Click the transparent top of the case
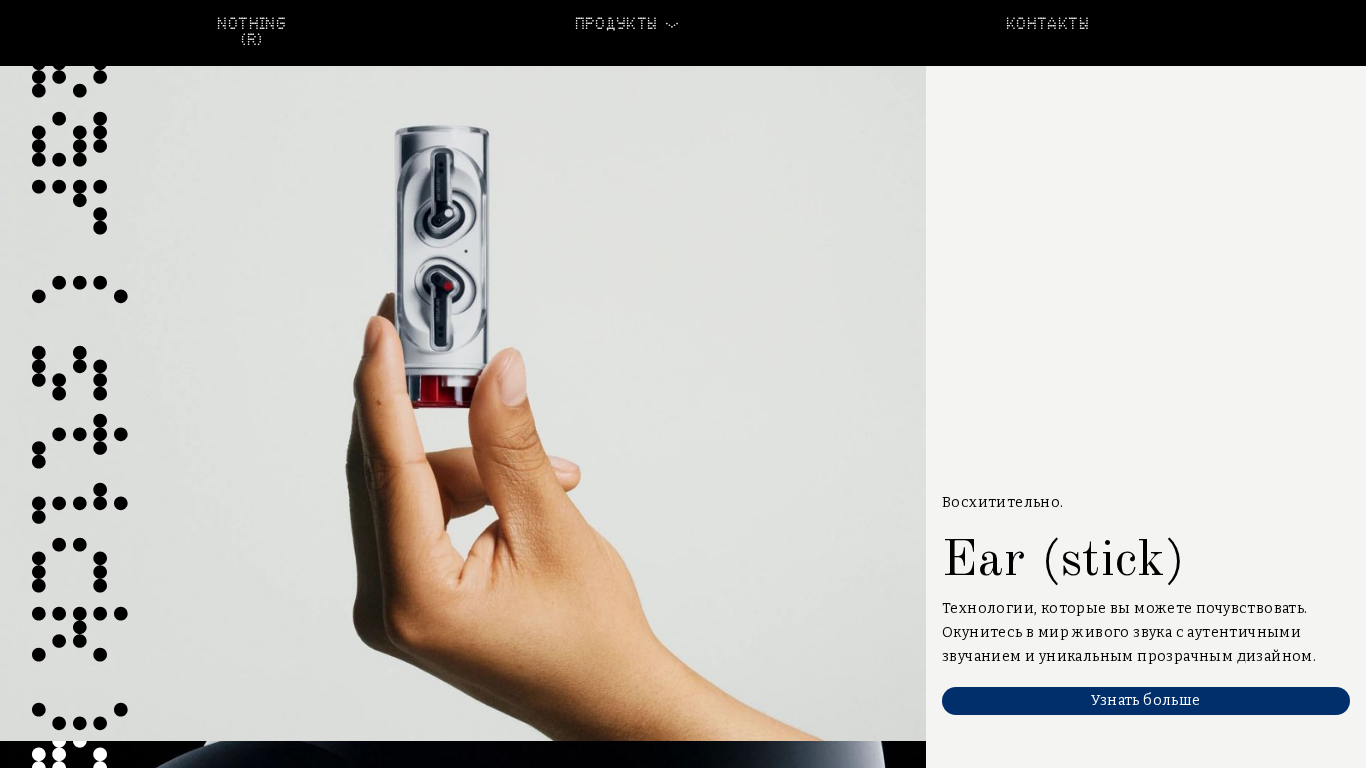 442,137
